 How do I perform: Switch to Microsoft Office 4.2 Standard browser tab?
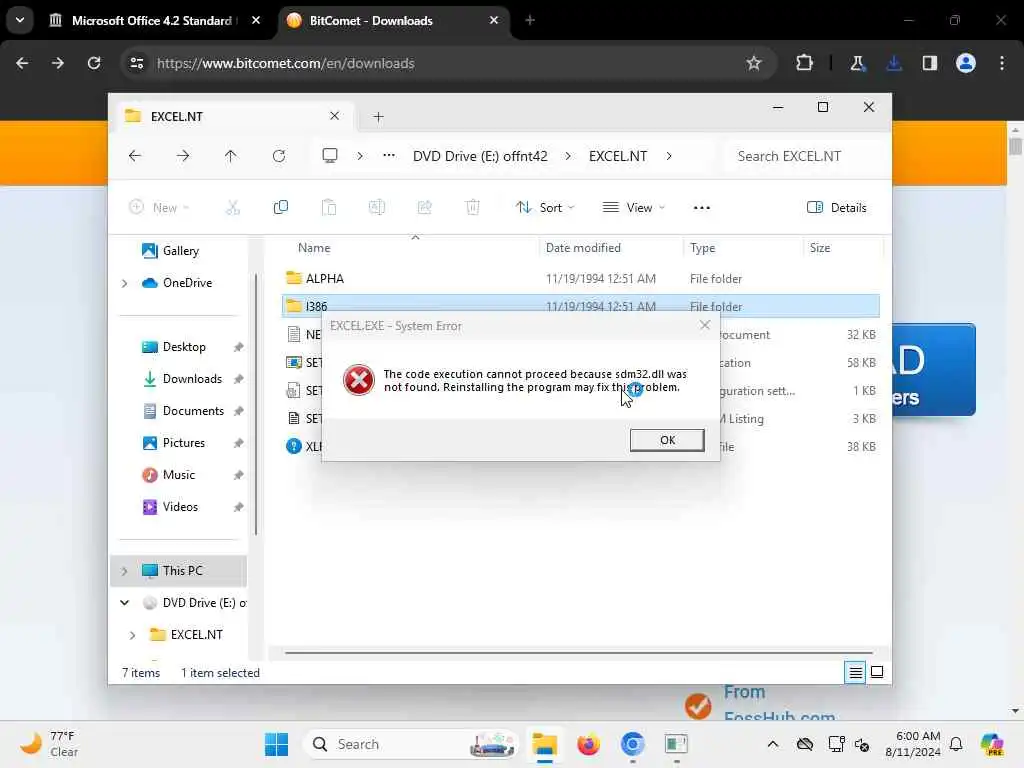coord(152,21)
